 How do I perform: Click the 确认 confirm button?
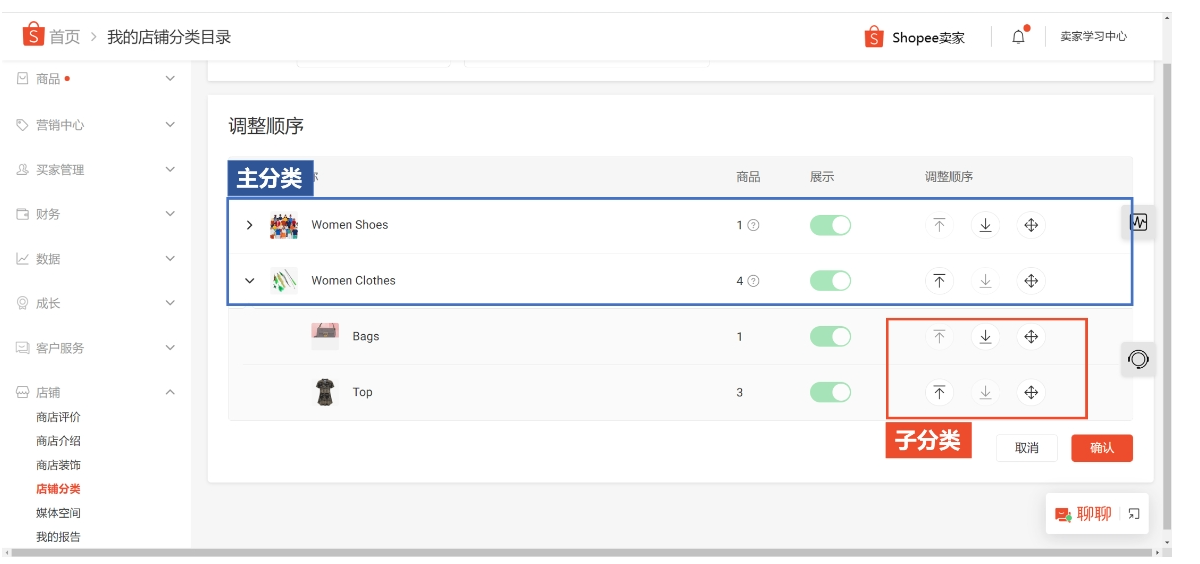[x=1101, y=448]
